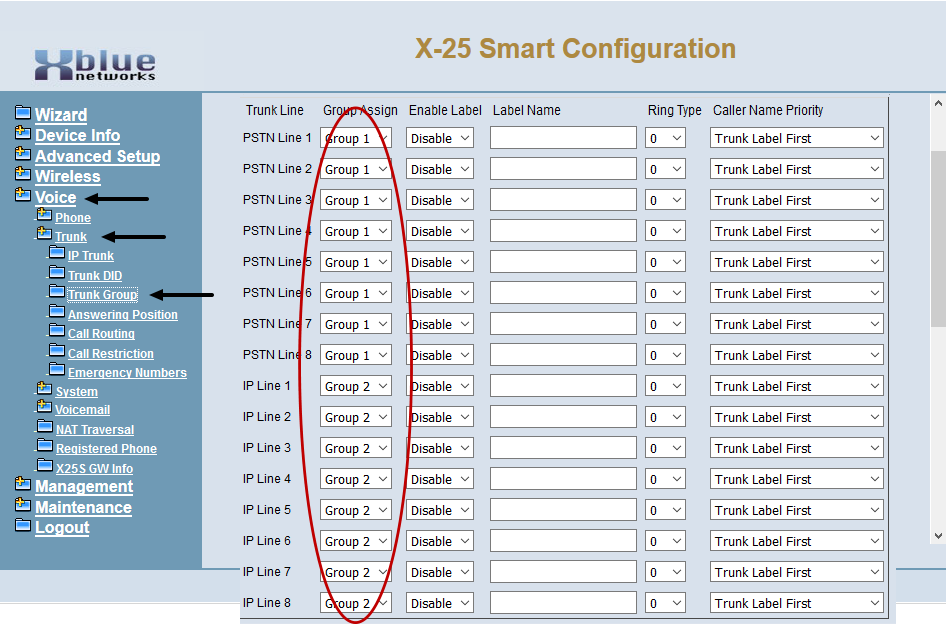Expand the Phone folder icon
The width and height of the screenshot is (946, 624).
[x=44, y=215]
